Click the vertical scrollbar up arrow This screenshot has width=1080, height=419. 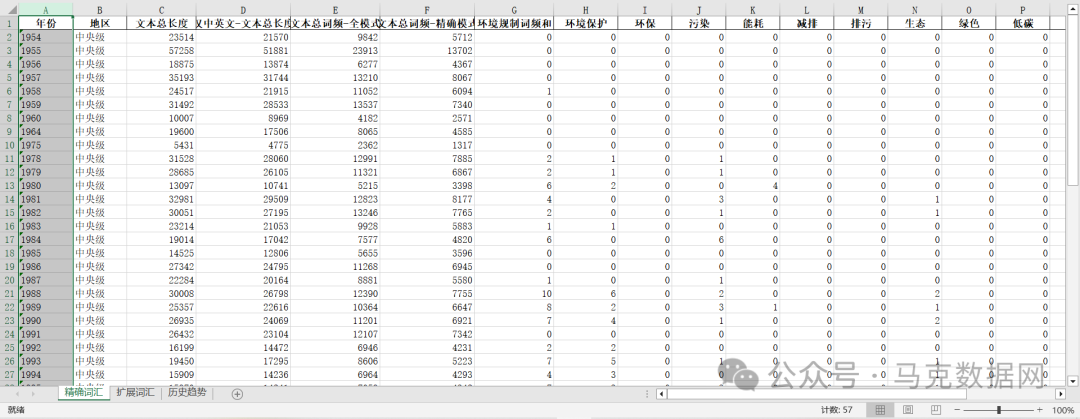point(1072,8)
